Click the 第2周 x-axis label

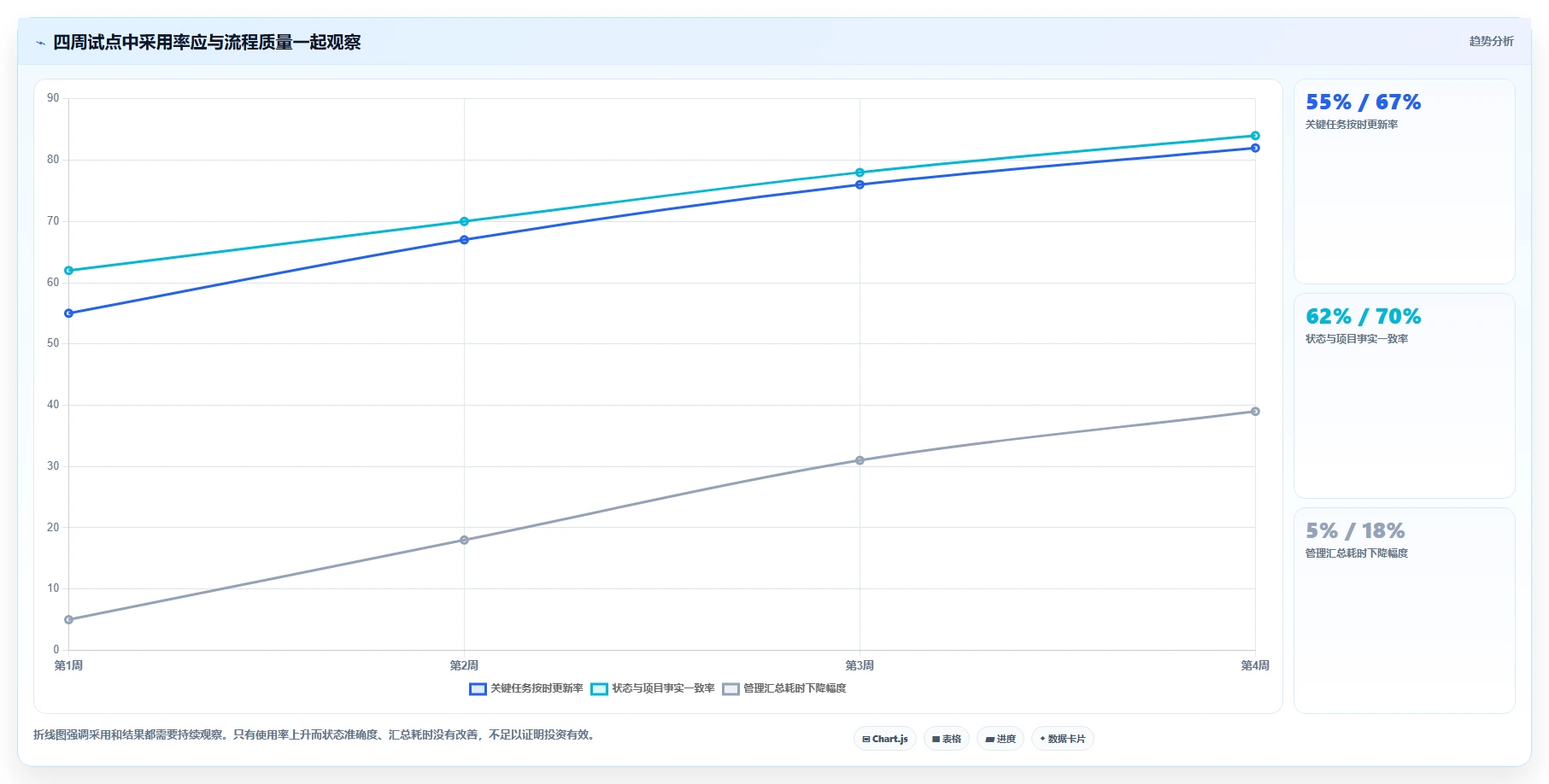coord(464,665)
